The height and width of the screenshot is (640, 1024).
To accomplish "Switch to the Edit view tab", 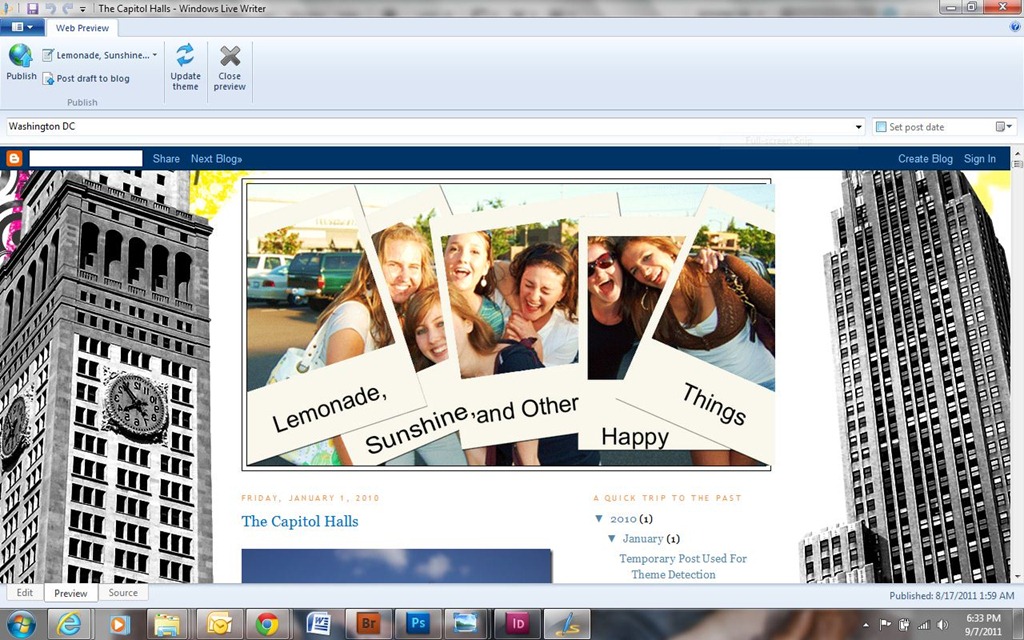I will pos(25,592).
